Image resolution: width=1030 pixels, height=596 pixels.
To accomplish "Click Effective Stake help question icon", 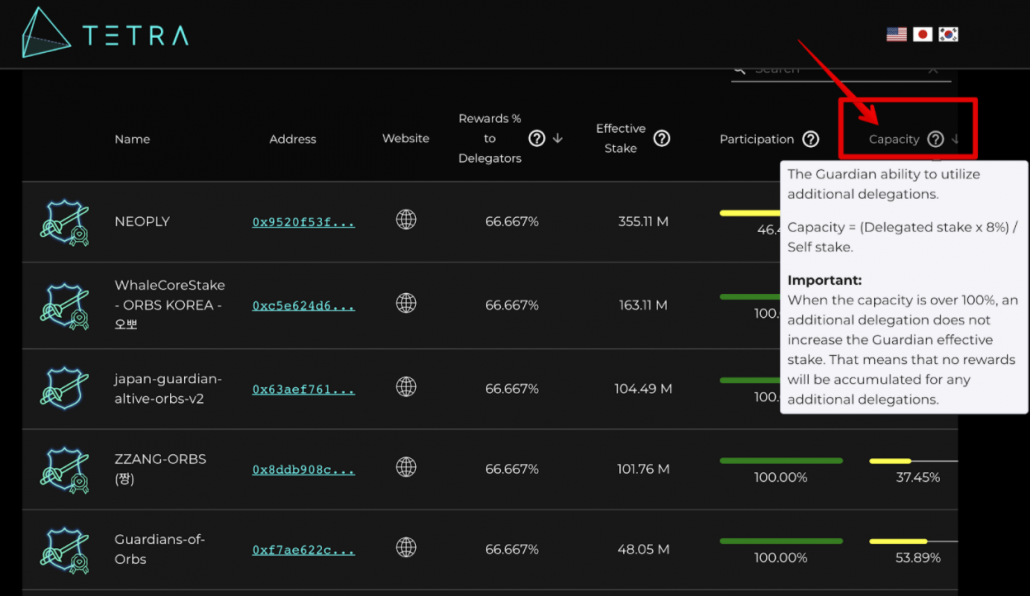I will tap(661, 138).
